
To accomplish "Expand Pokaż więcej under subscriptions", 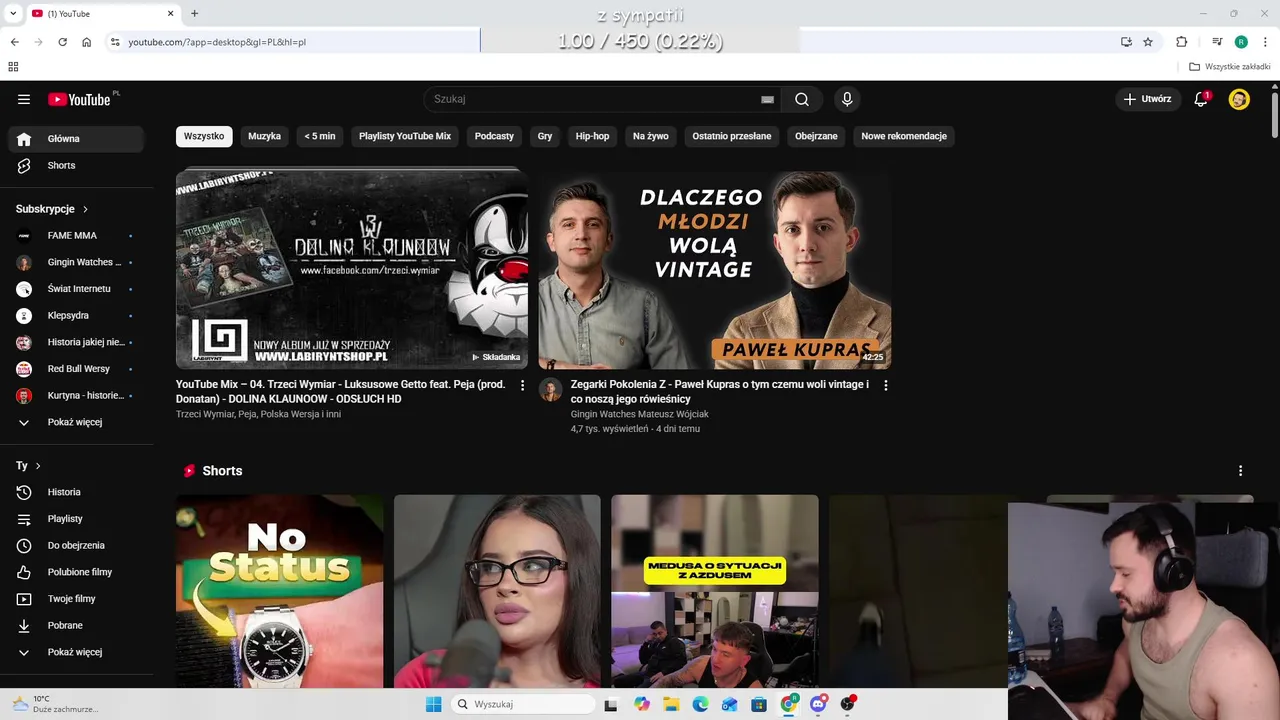I will (x=76, y=422).
